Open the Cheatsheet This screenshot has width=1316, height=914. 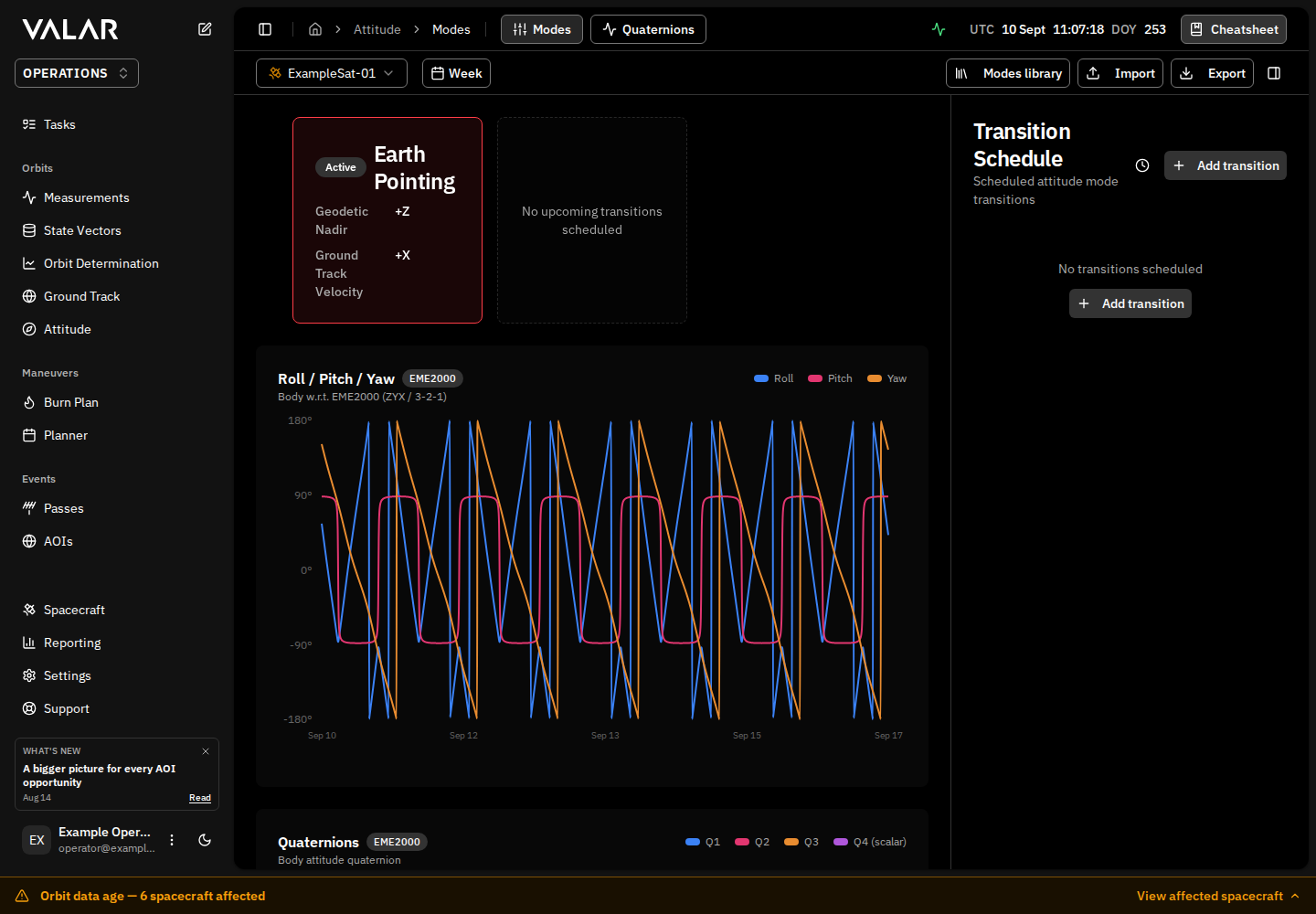pos(1234,29)
